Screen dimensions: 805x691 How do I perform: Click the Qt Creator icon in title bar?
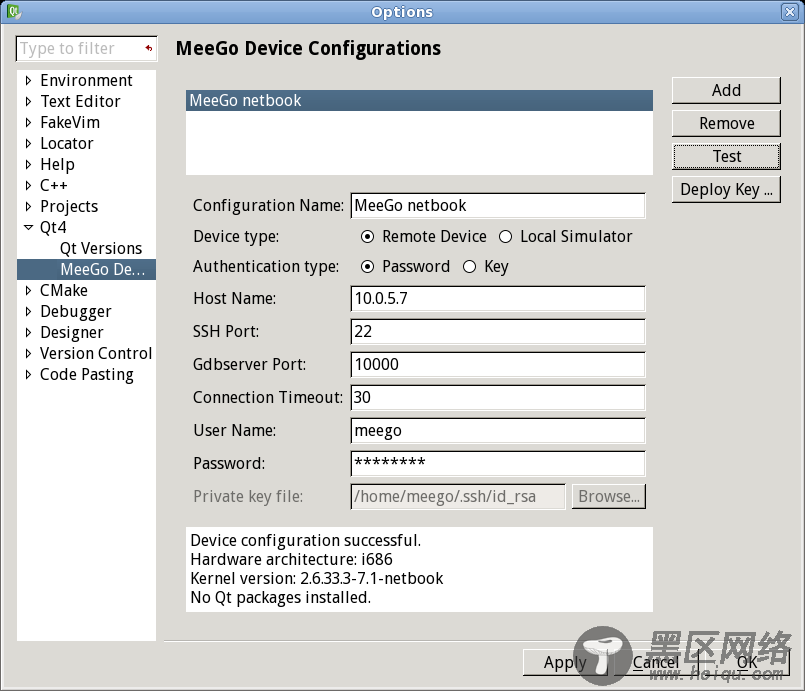coord(14,11)
